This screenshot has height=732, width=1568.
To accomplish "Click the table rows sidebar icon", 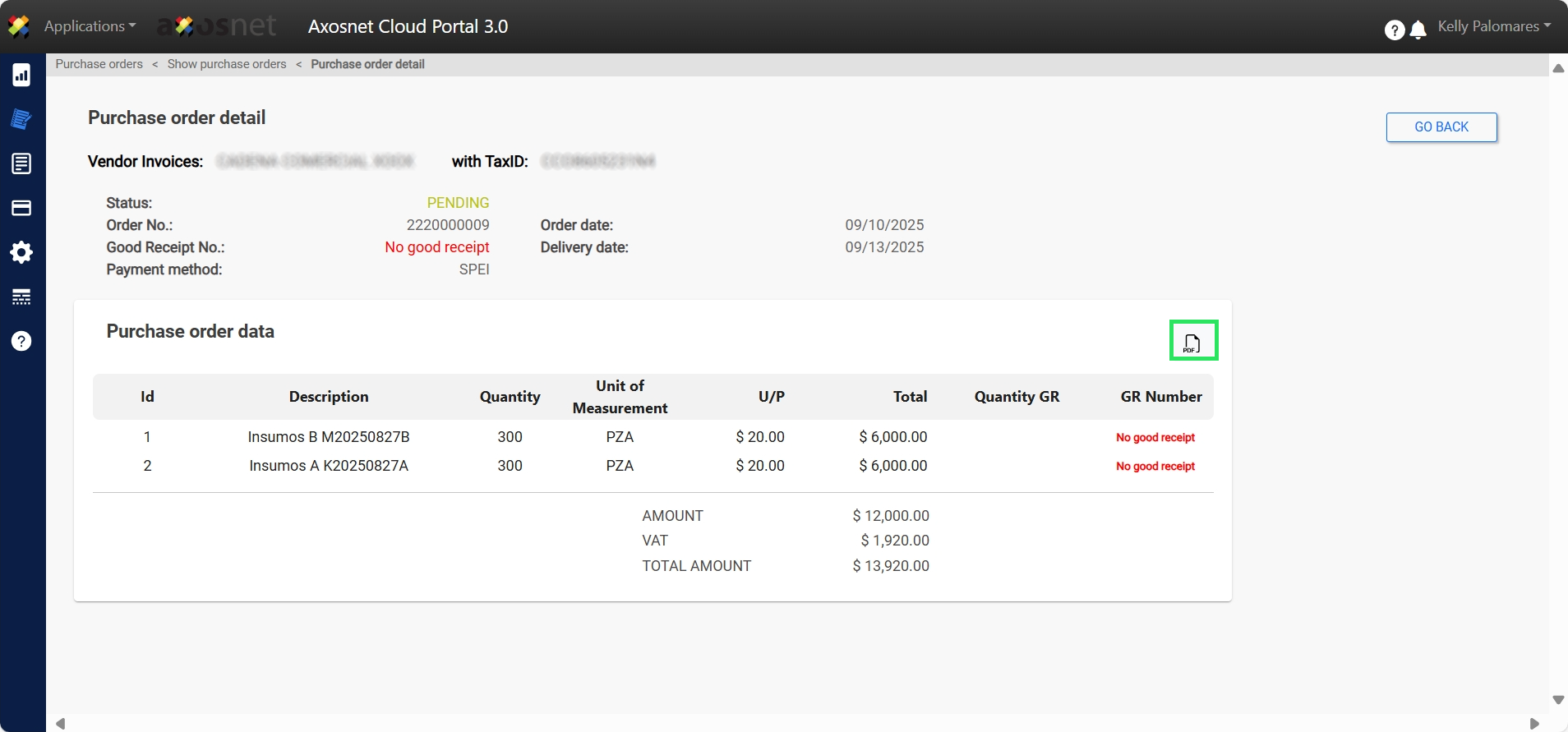I will click(21, 297).
